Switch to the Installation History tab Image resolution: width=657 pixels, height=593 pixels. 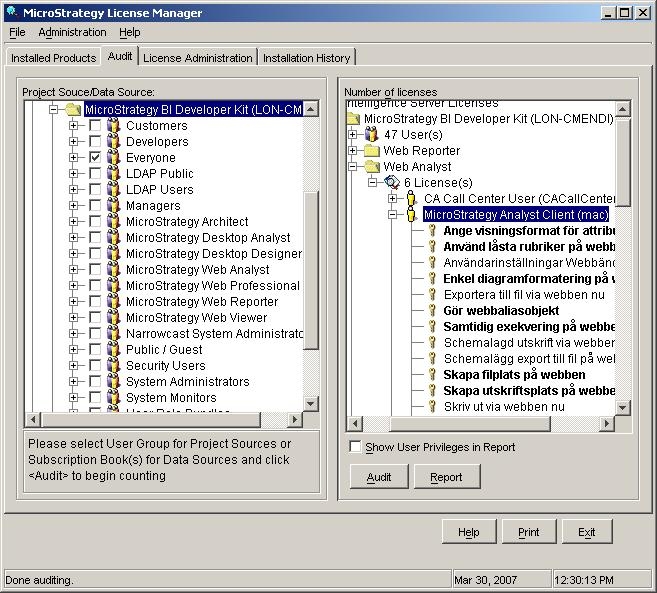point(306,58)
